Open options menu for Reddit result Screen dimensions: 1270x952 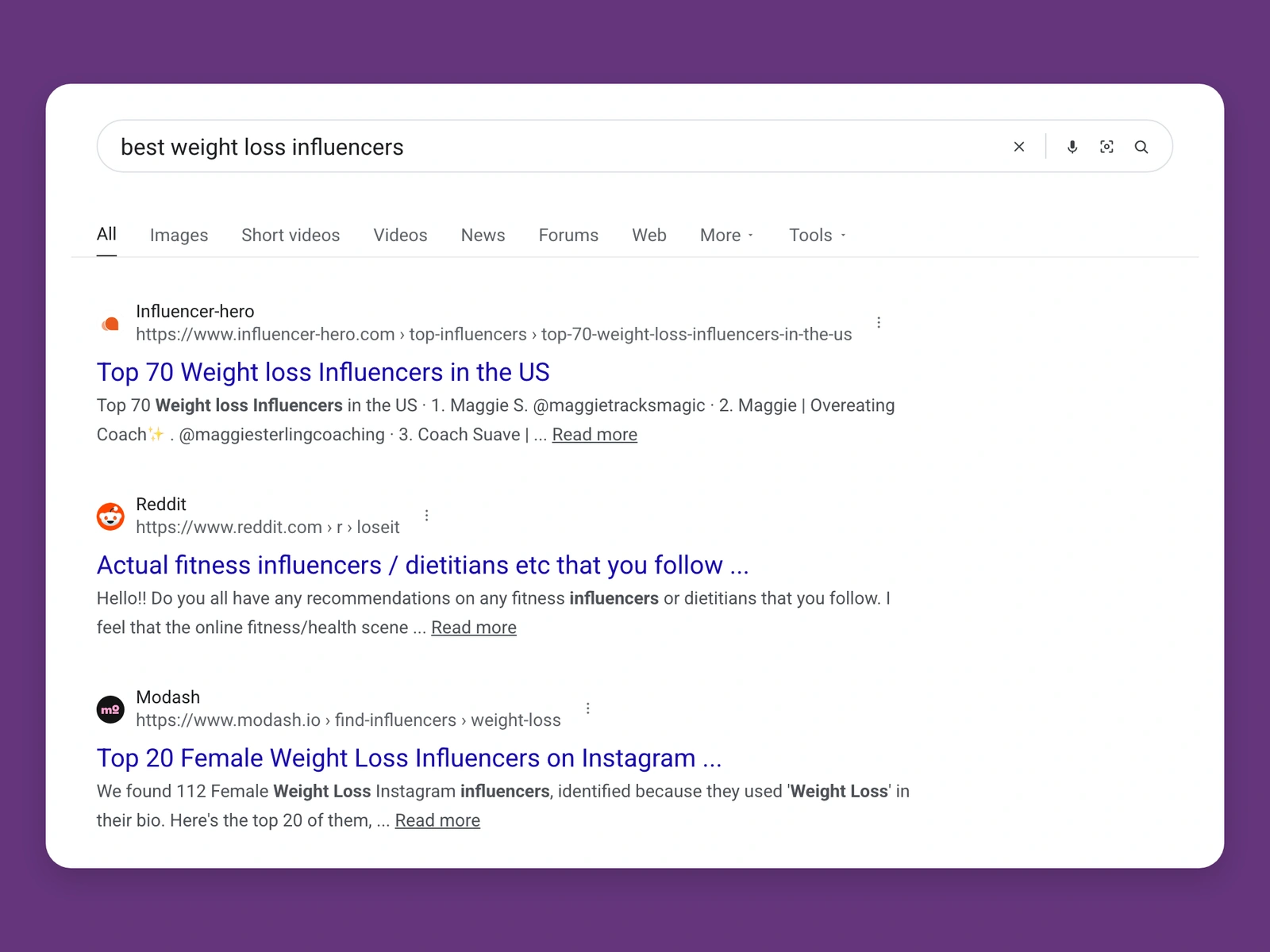(x=427, y=515)
